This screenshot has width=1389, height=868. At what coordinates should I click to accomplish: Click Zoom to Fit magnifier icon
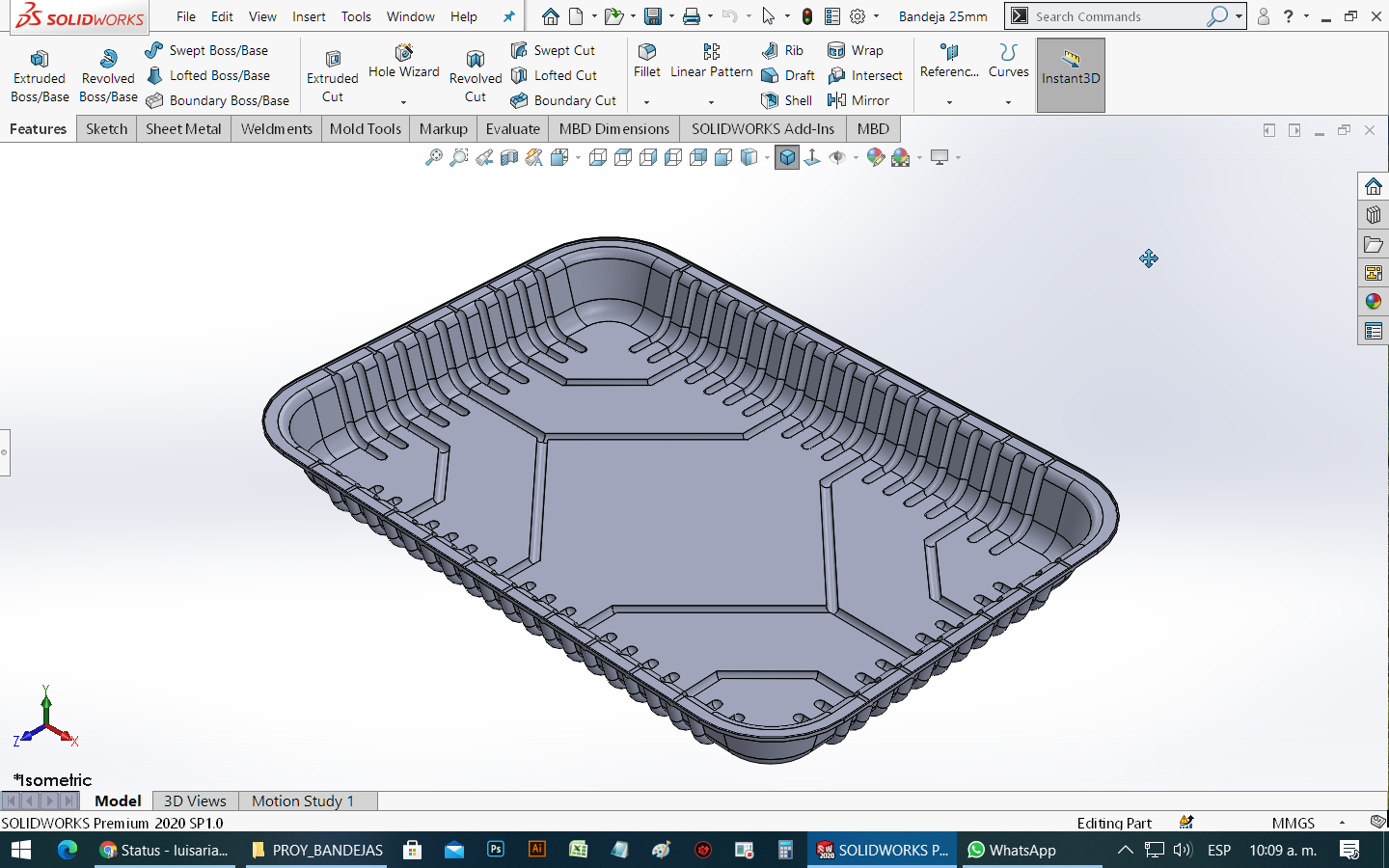pyautogui.click(x=434, y=157)
